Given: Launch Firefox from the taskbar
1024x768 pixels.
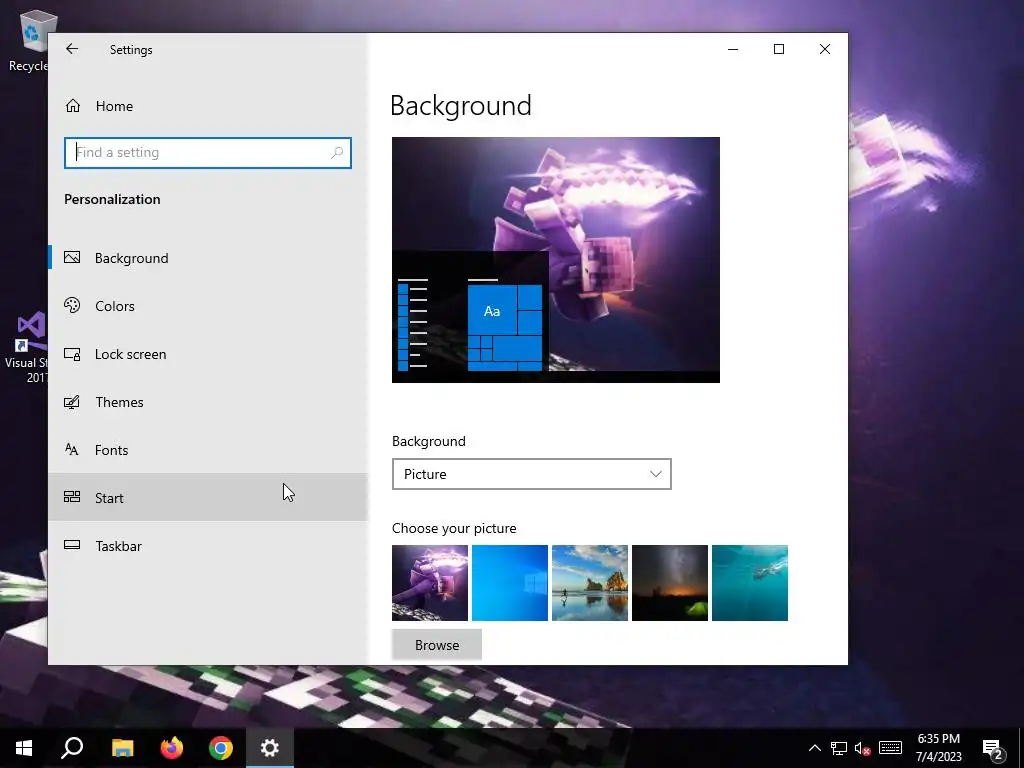Looking at the screenshot, I should coord(172,748).
